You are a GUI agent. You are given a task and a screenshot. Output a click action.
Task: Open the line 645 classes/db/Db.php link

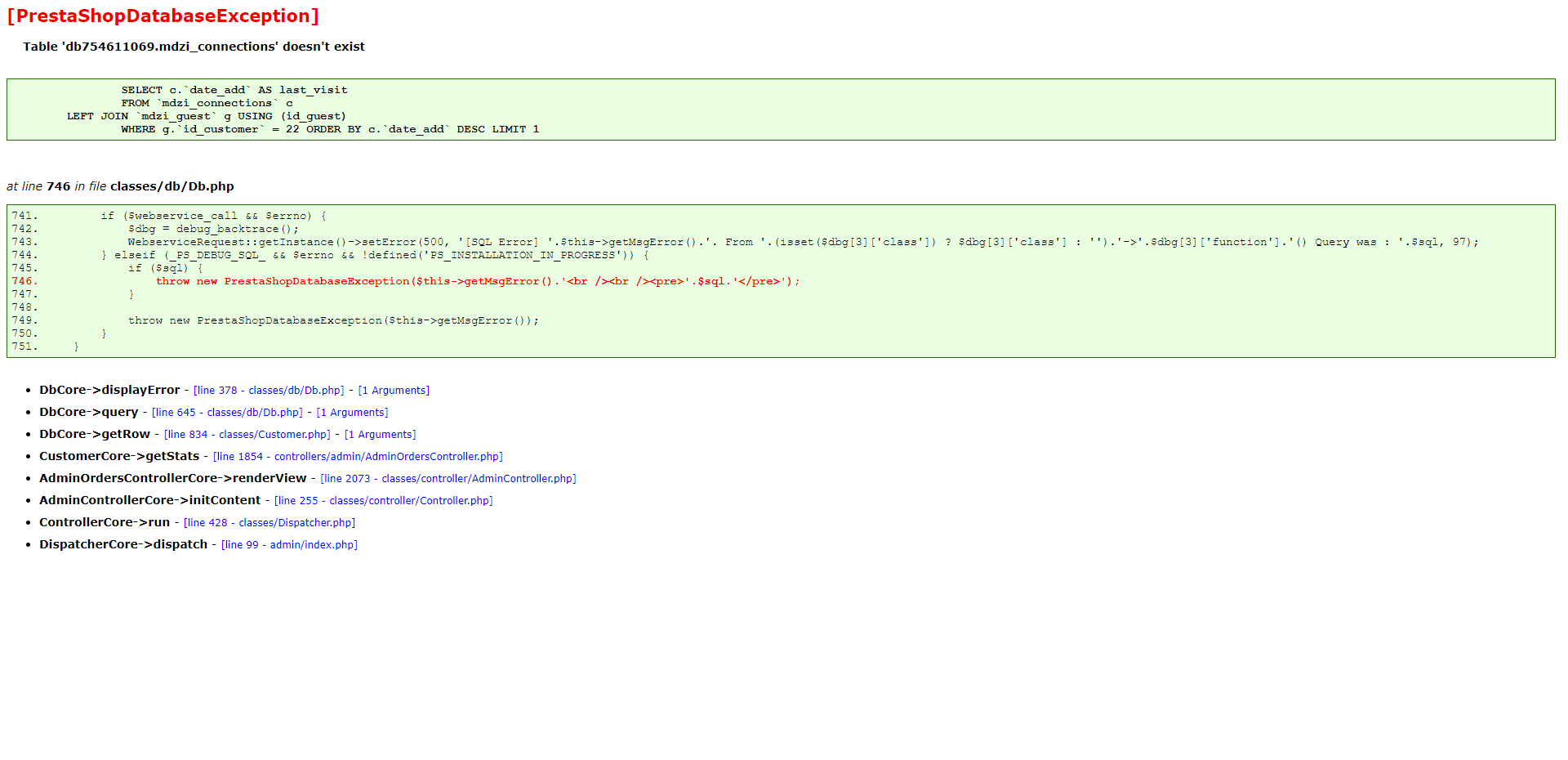(x=227, y=413)
